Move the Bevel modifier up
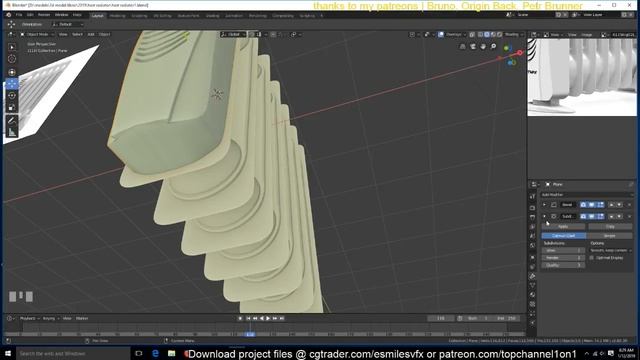 (611, 205)
